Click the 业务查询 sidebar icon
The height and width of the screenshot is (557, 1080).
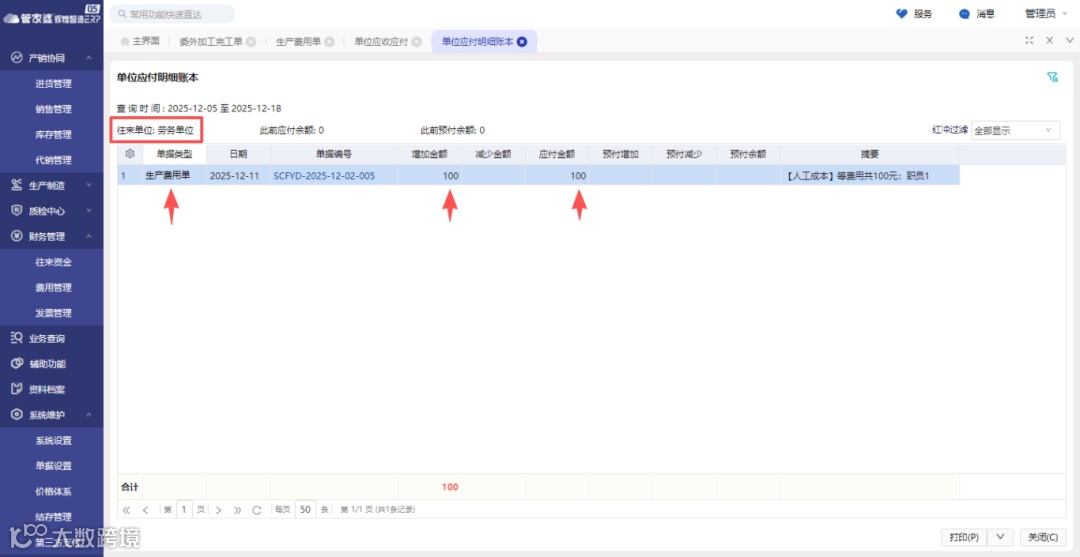tap(17, 338)
